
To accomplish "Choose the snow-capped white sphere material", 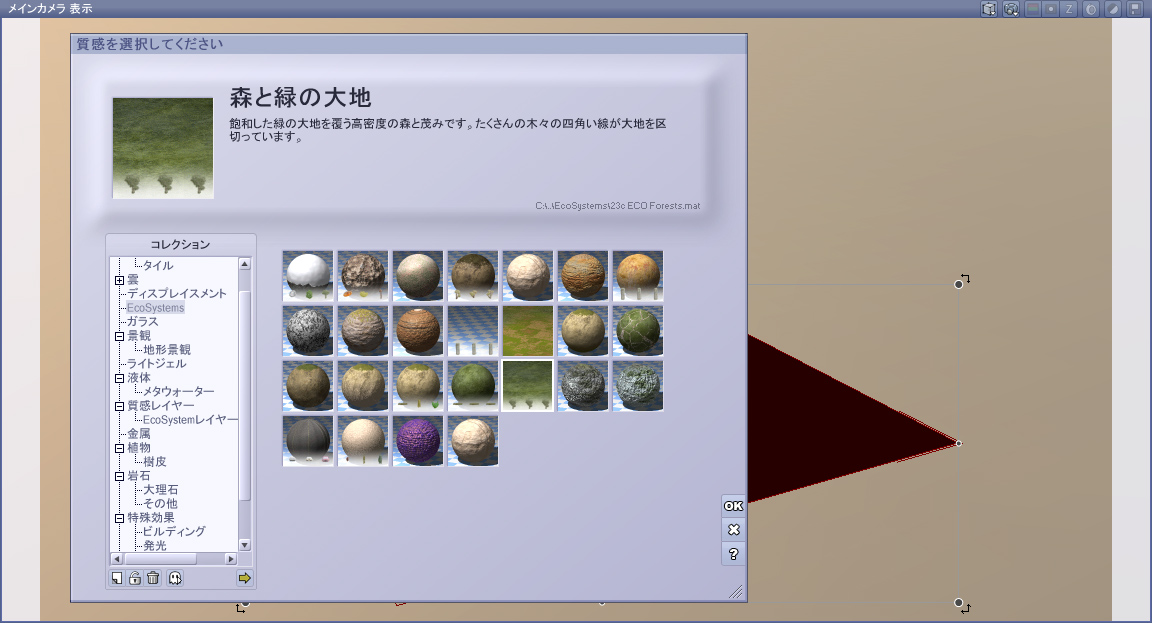I will pyautogui.click(x=308, y=276).
